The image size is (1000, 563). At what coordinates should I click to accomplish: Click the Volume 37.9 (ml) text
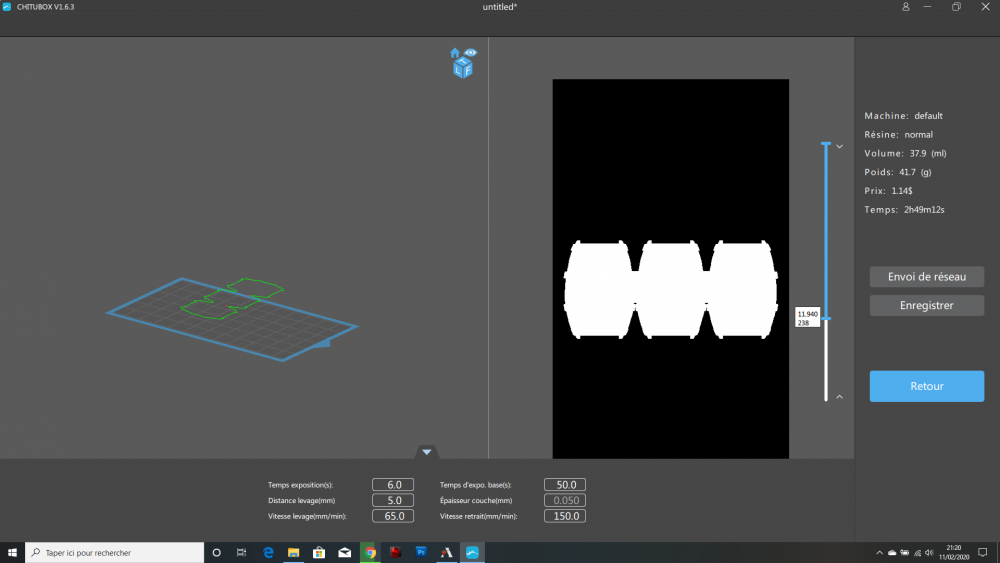click(905, 153)
